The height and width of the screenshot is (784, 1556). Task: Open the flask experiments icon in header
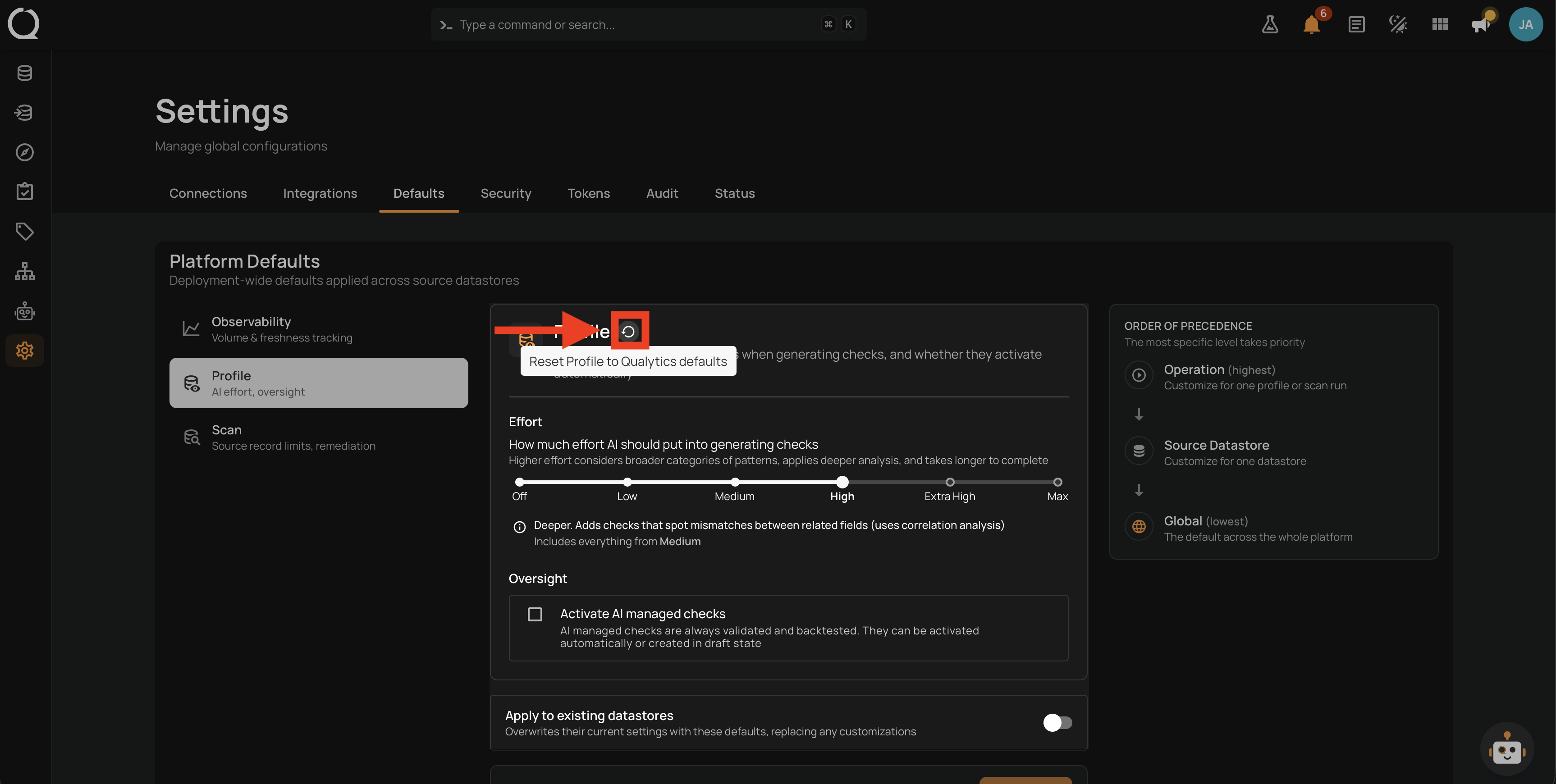tap(1270, 24)
